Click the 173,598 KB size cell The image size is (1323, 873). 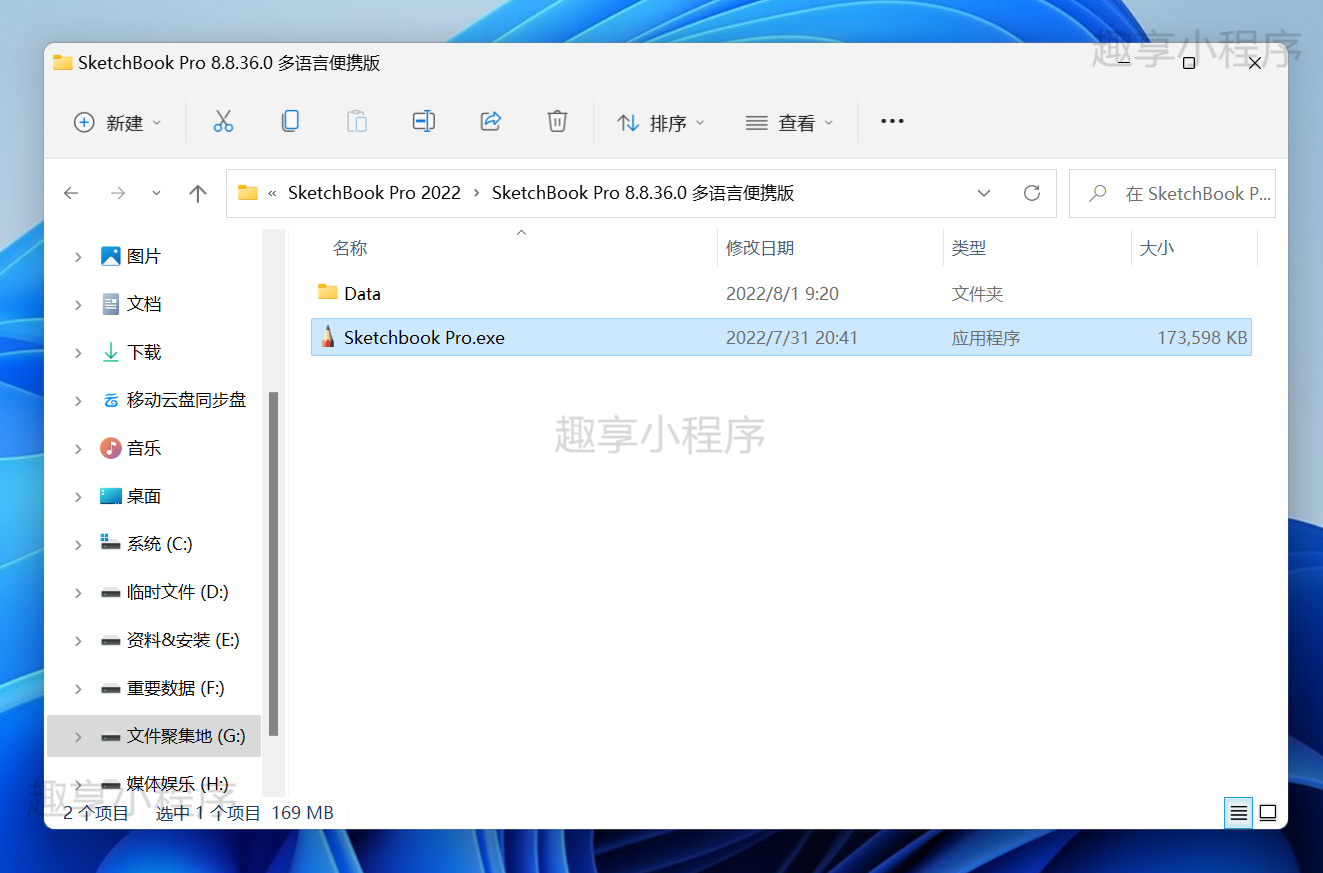[1202, 337]
